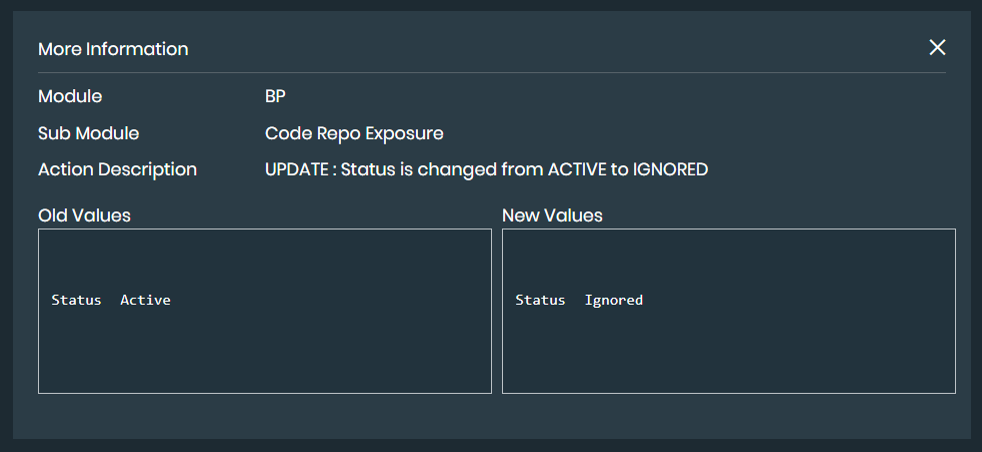This screenshot has width=982, height=452.
Task: Click the New Values heading
Action: tap(552, 215)
